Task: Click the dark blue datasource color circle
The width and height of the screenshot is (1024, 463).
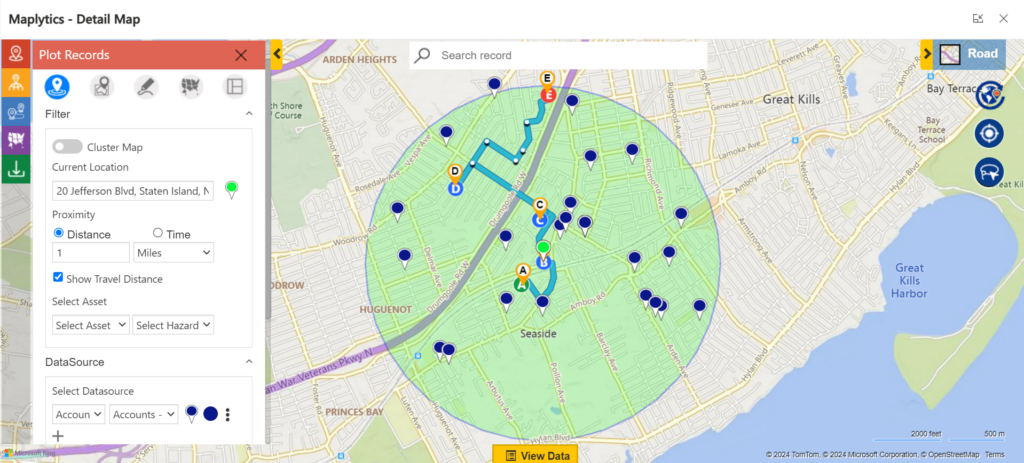Action: coord(211,414)
